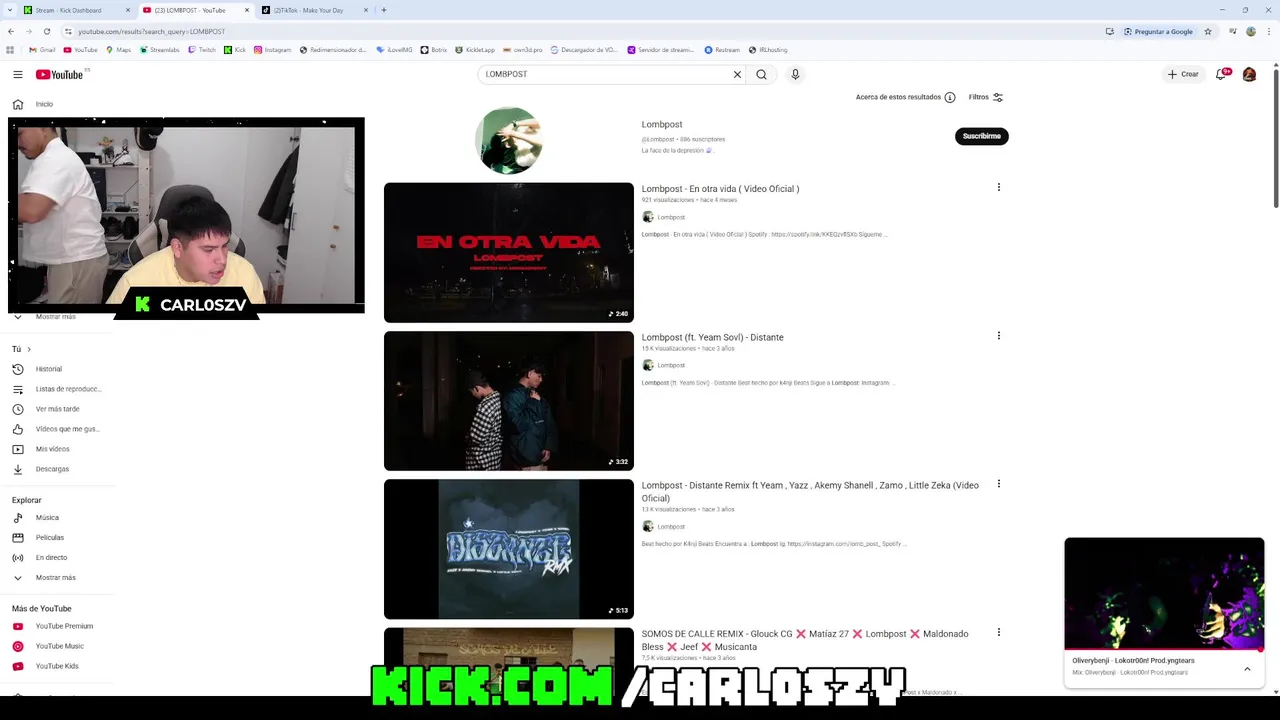Open the tab search dropdown arrow
The image size is (1280, 720).
(9, 10)
